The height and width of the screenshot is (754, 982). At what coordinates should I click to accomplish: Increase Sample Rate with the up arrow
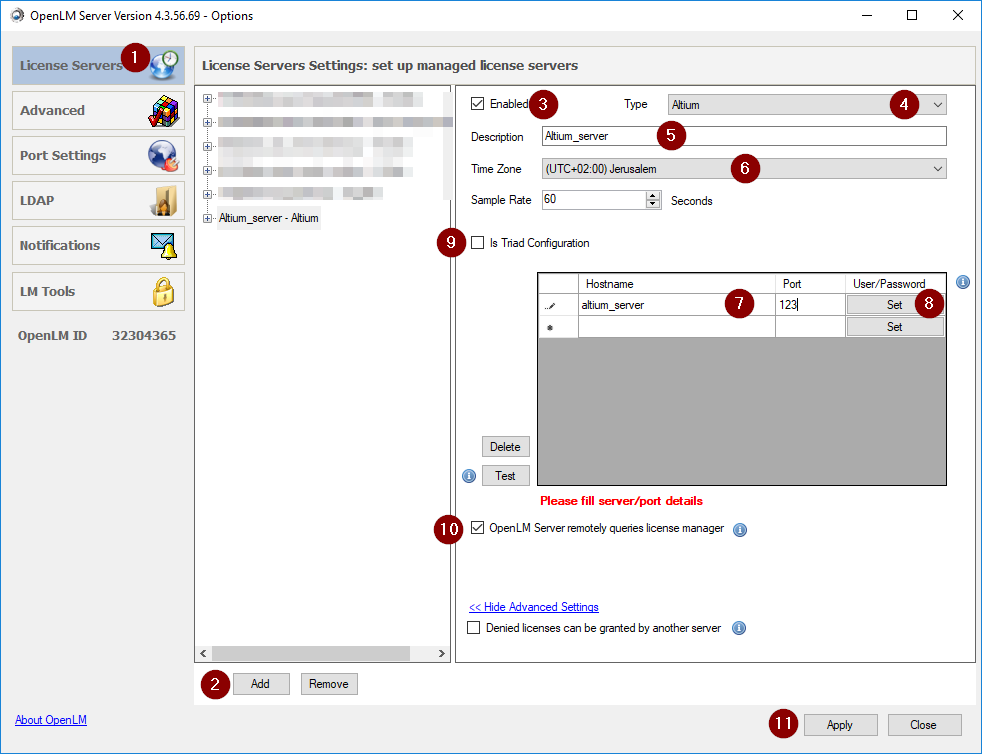(x=654, y=195)
